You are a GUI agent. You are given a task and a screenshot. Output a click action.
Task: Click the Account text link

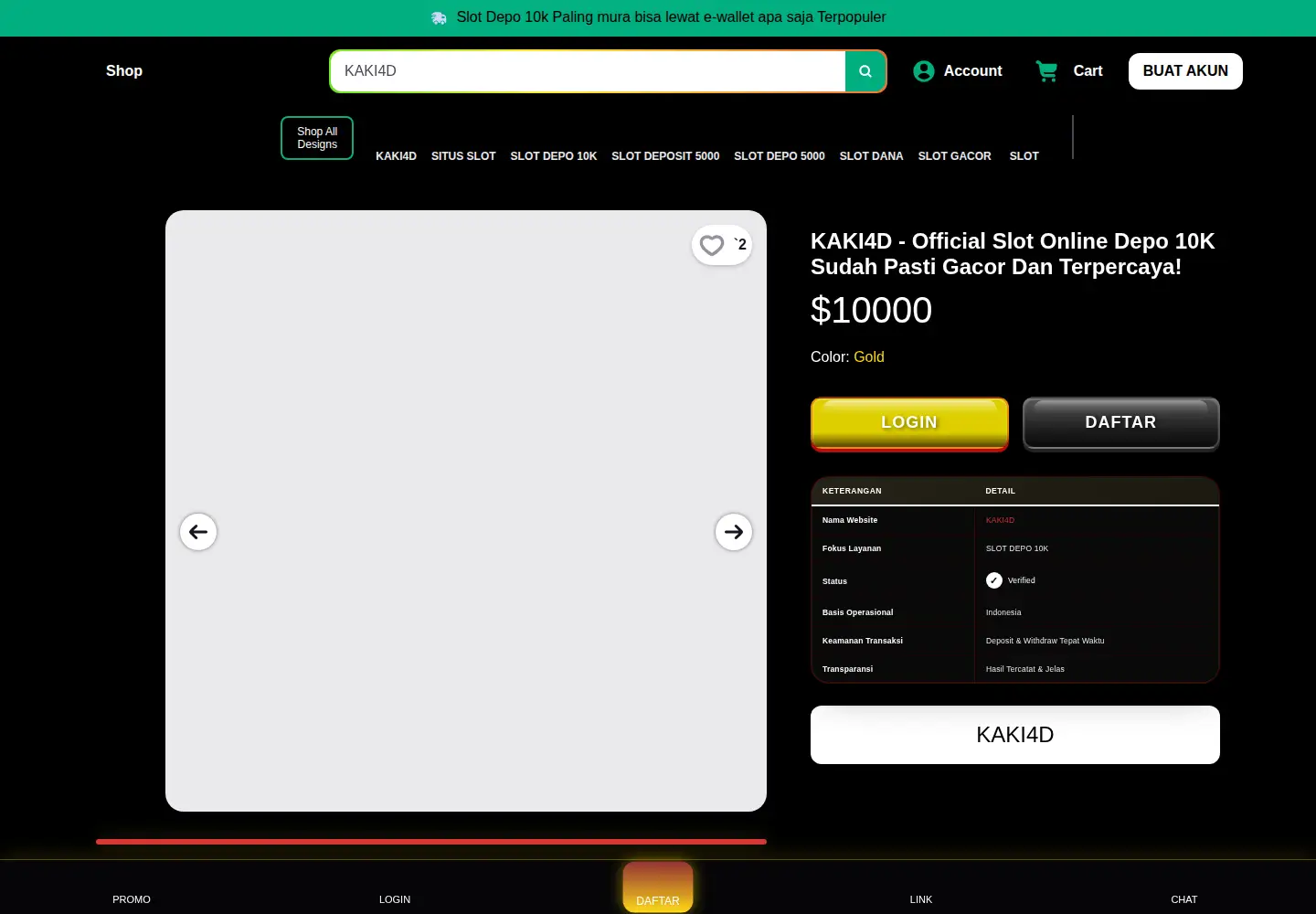pyautogui.click(x=972, y=71)
